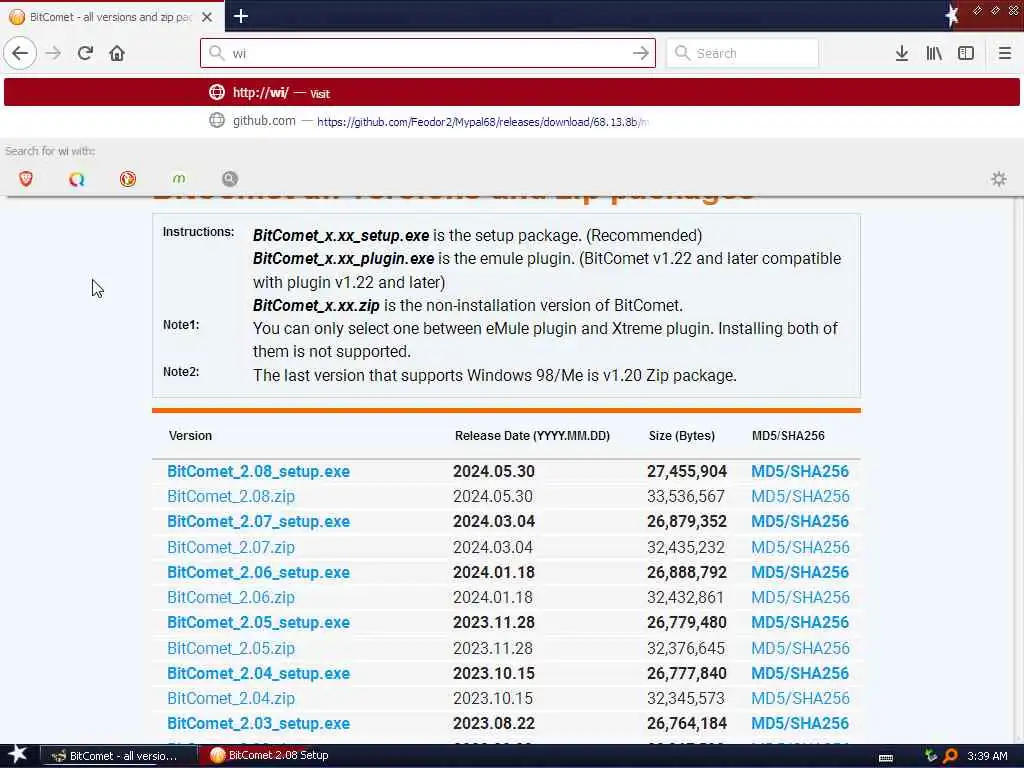Image resolution: width=1024 pixels, height=768 pixels.
Task: Click the keyboard tray icon
Action: click(886, 757)
